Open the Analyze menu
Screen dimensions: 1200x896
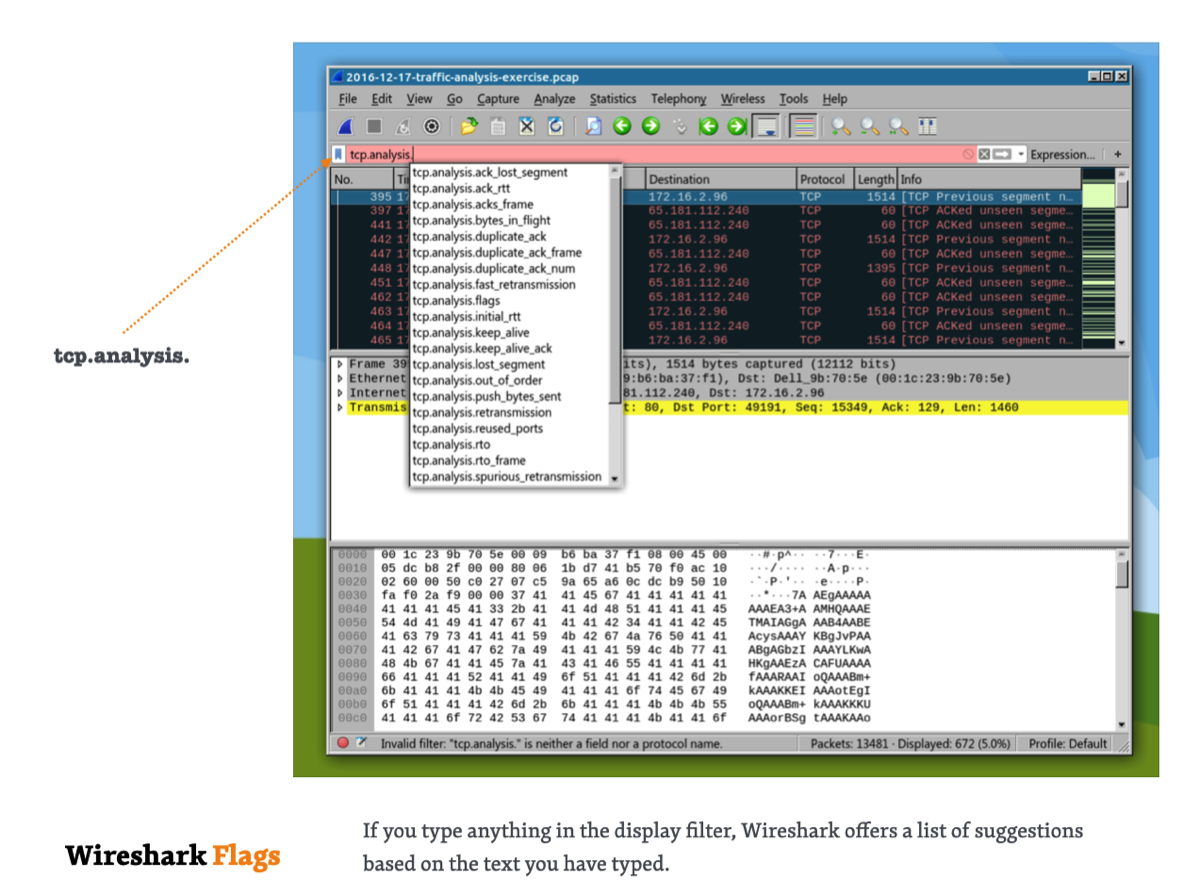click(x=554, y=99)
